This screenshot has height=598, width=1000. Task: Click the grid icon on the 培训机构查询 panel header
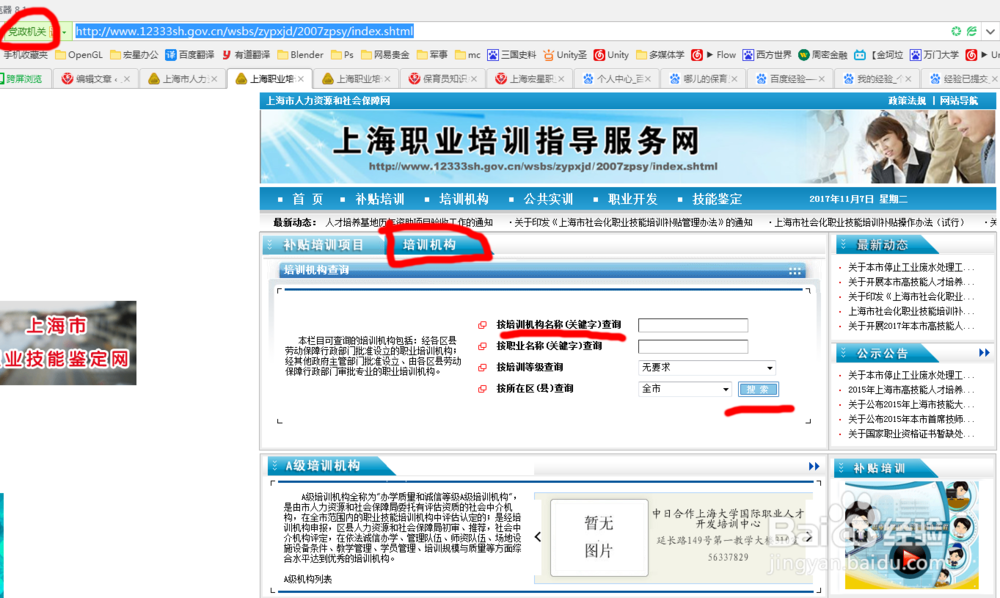coord(795,270)
